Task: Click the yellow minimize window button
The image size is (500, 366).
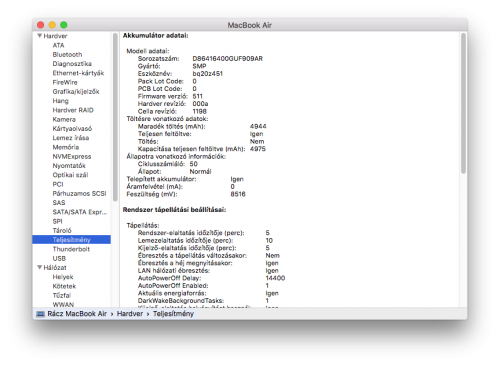Action: (x=52, y=25)
